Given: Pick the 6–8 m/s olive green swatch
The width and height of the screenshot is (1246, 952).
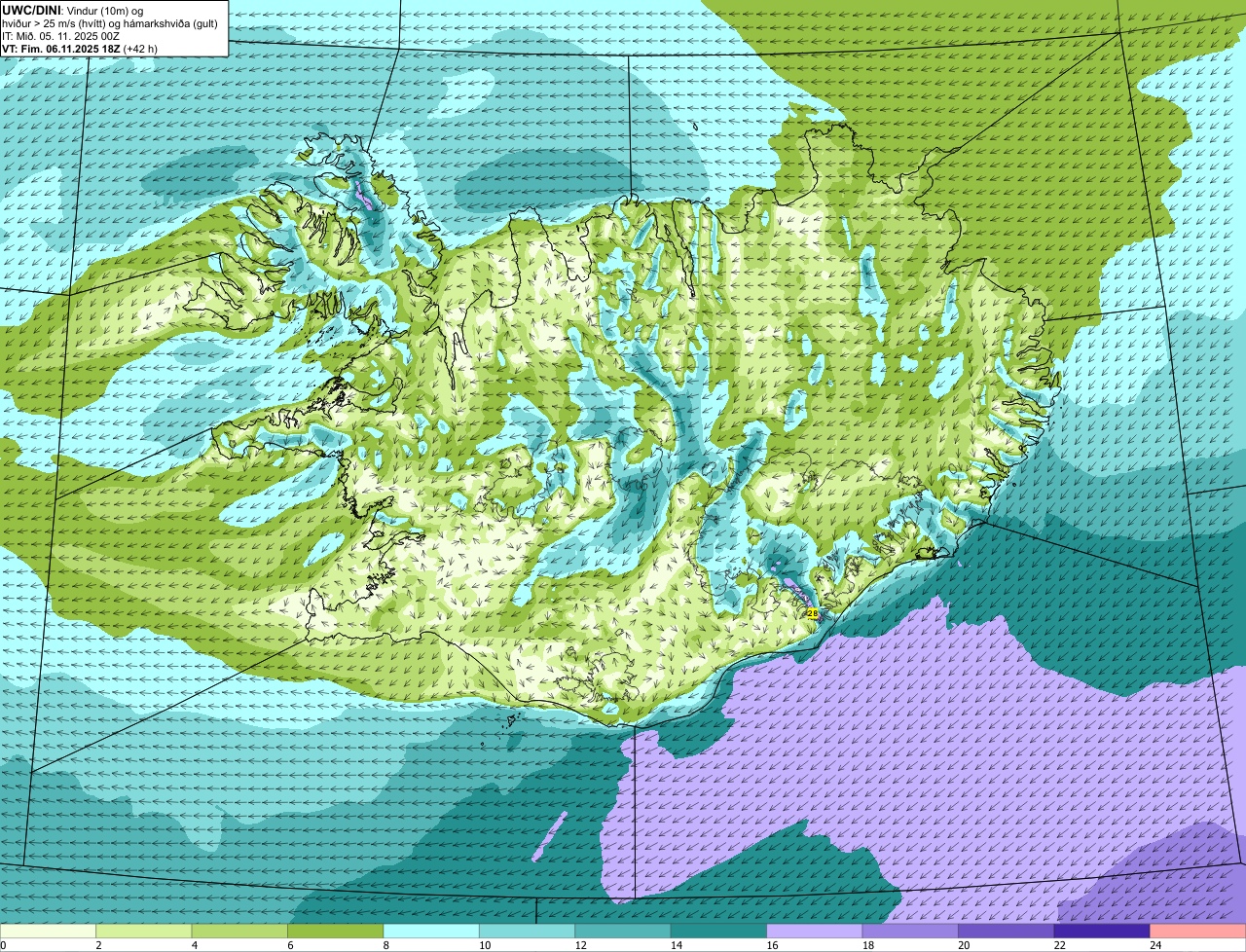Looking at the screenshot, I should [x=336, y=931].
